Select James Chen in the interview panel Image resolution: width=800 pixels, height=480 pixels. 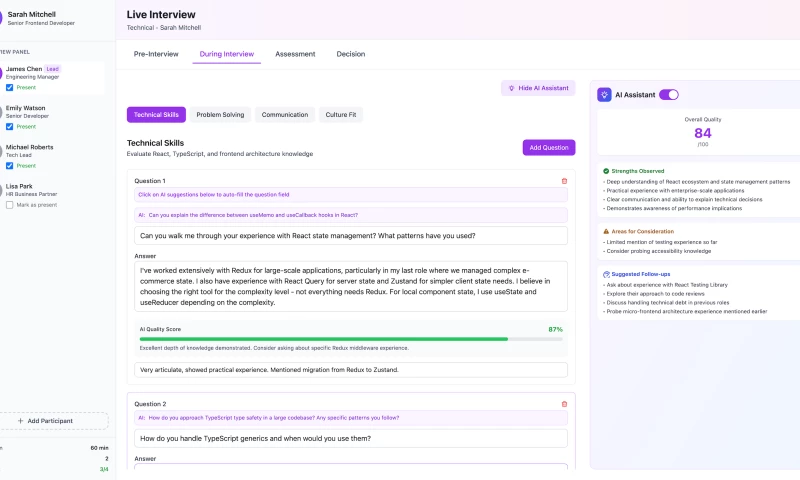[51, 78]
